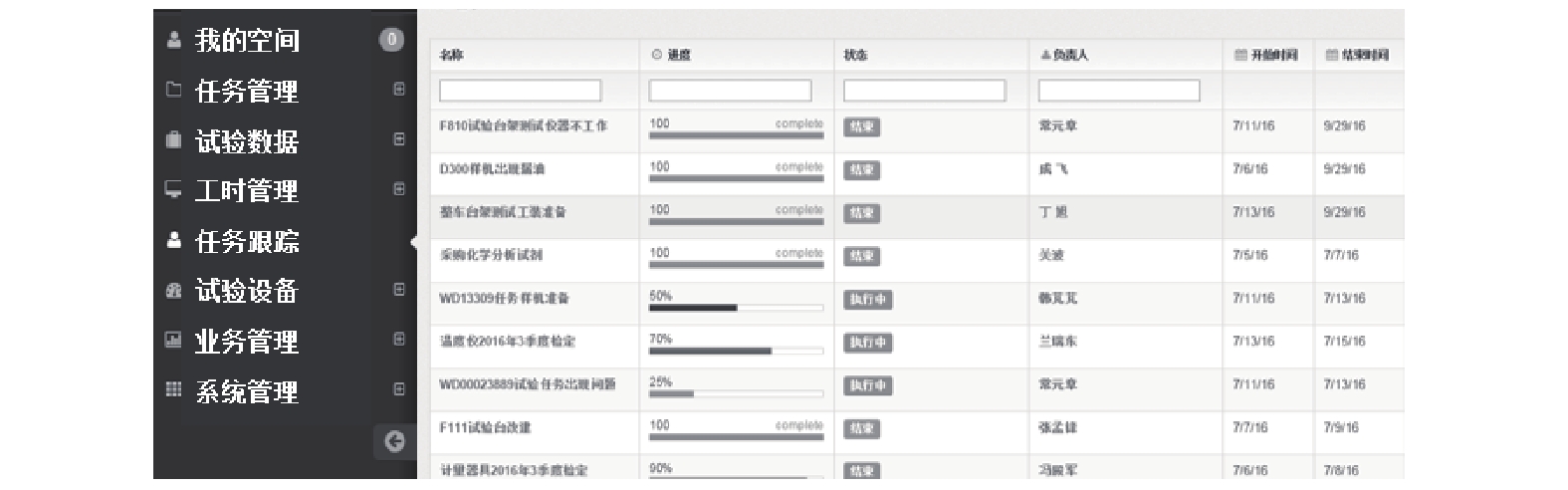This screenshot has height=490, width=1568.
Task: Click the 试验数据 clipboard icon
Action: (x=173, y=140)
